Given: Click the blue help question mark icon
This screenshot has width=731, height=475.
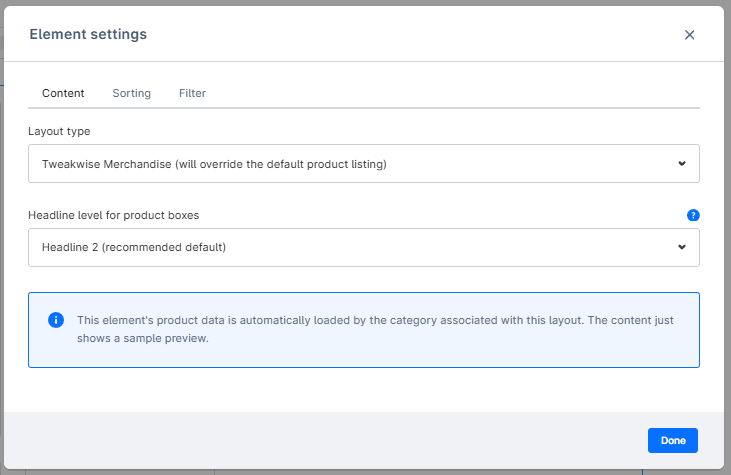Looking at the screenshot, I should 693,215.
